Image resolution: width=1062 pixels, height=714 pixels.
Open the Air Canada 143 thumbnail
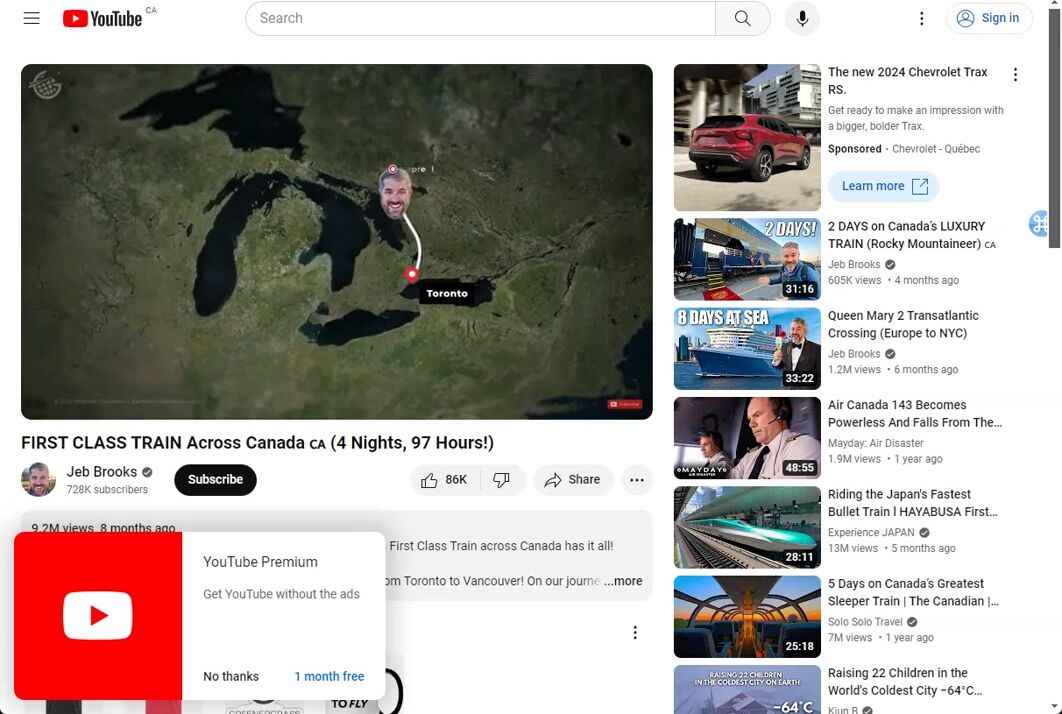(x=747, y=438)
